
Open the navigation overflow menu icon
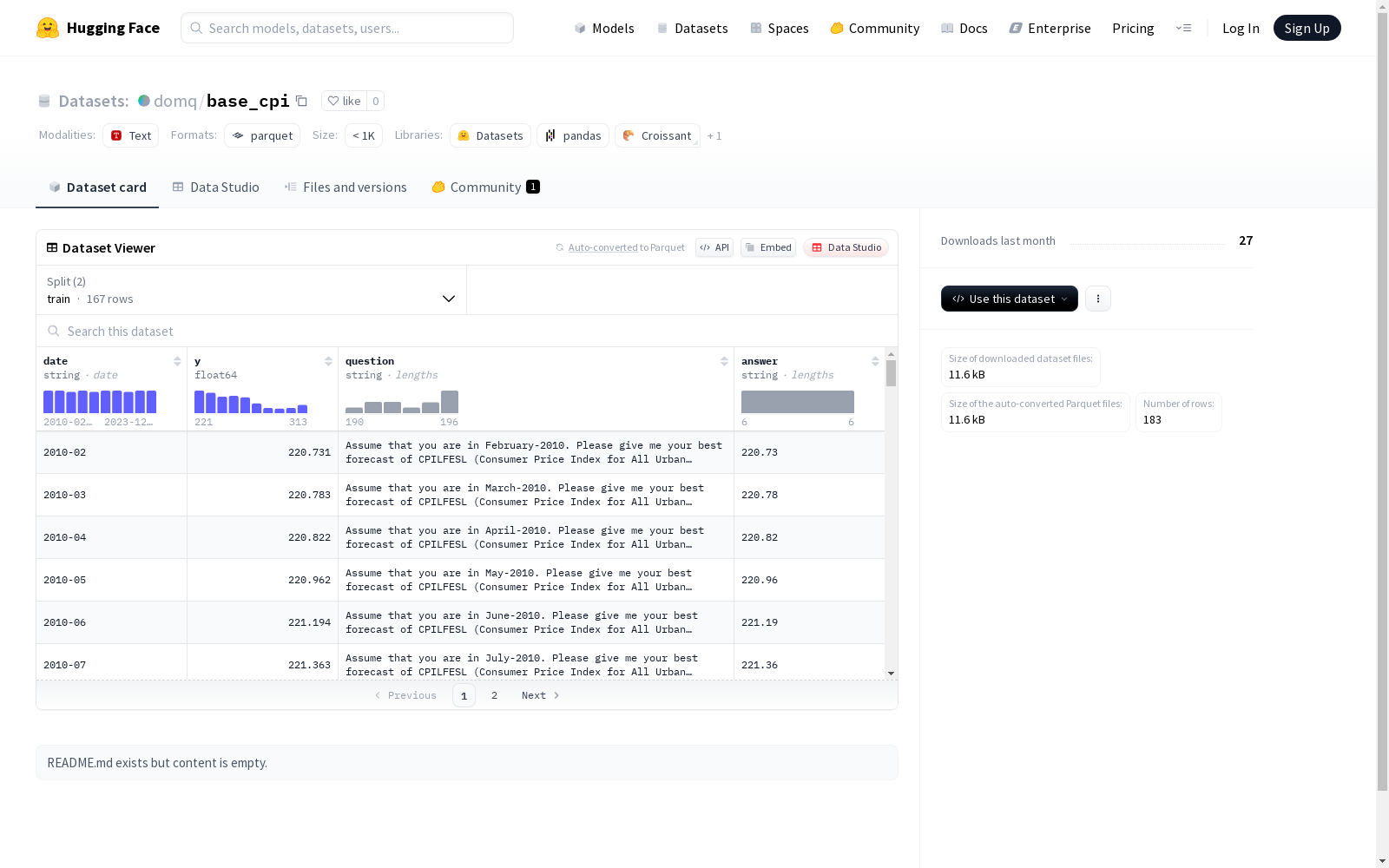pos(1183,28)
